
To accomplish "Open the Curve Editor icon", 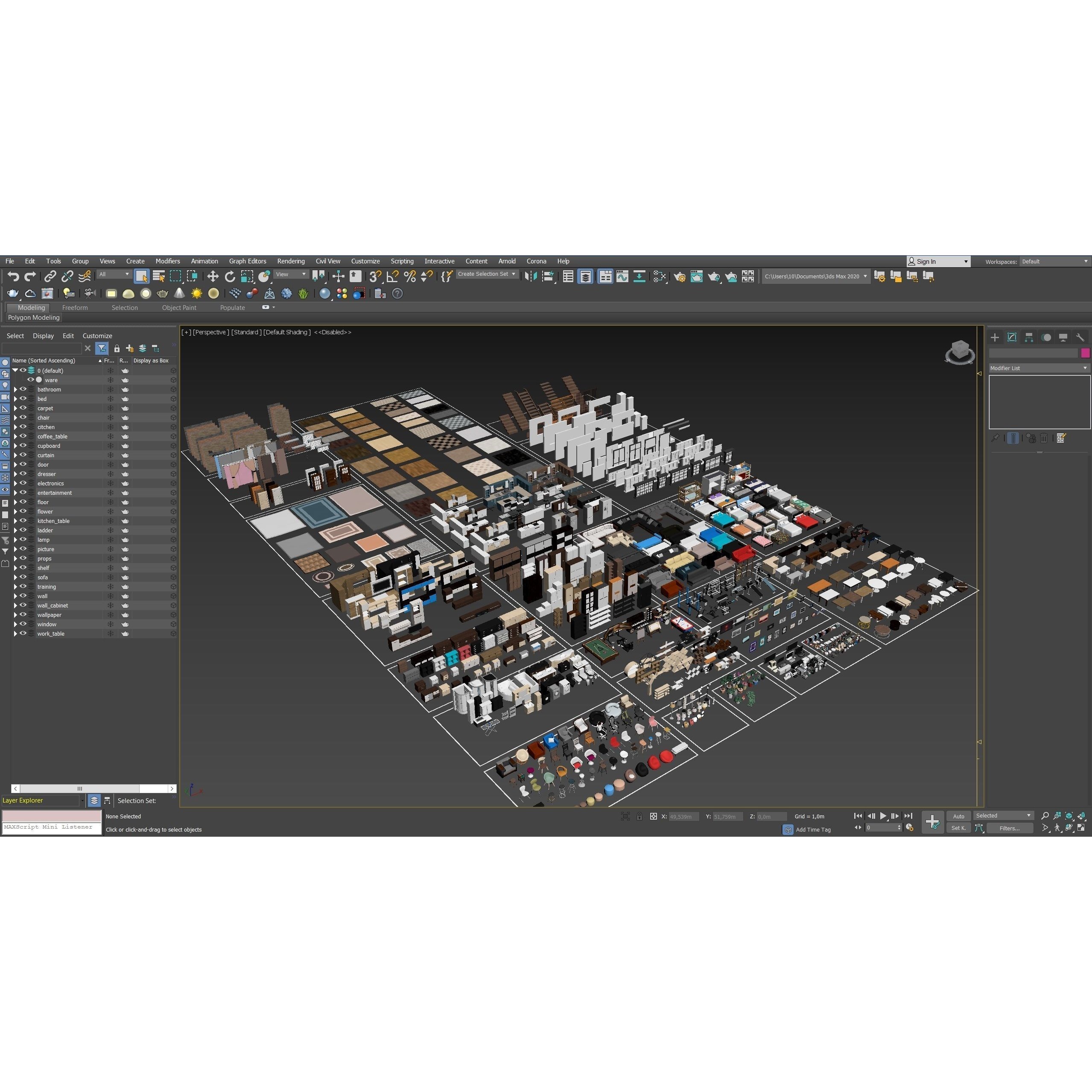I will click(622, 276).
